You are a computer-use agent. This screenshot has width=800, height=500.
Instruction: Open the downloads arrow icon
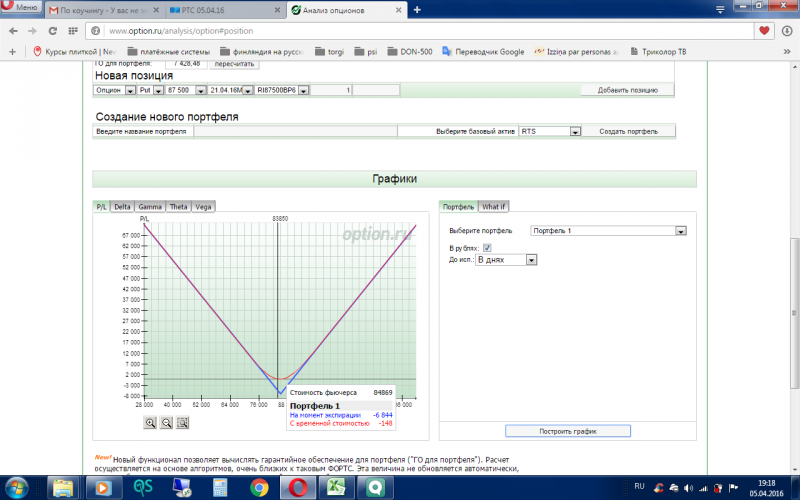(x=787, y=31)
